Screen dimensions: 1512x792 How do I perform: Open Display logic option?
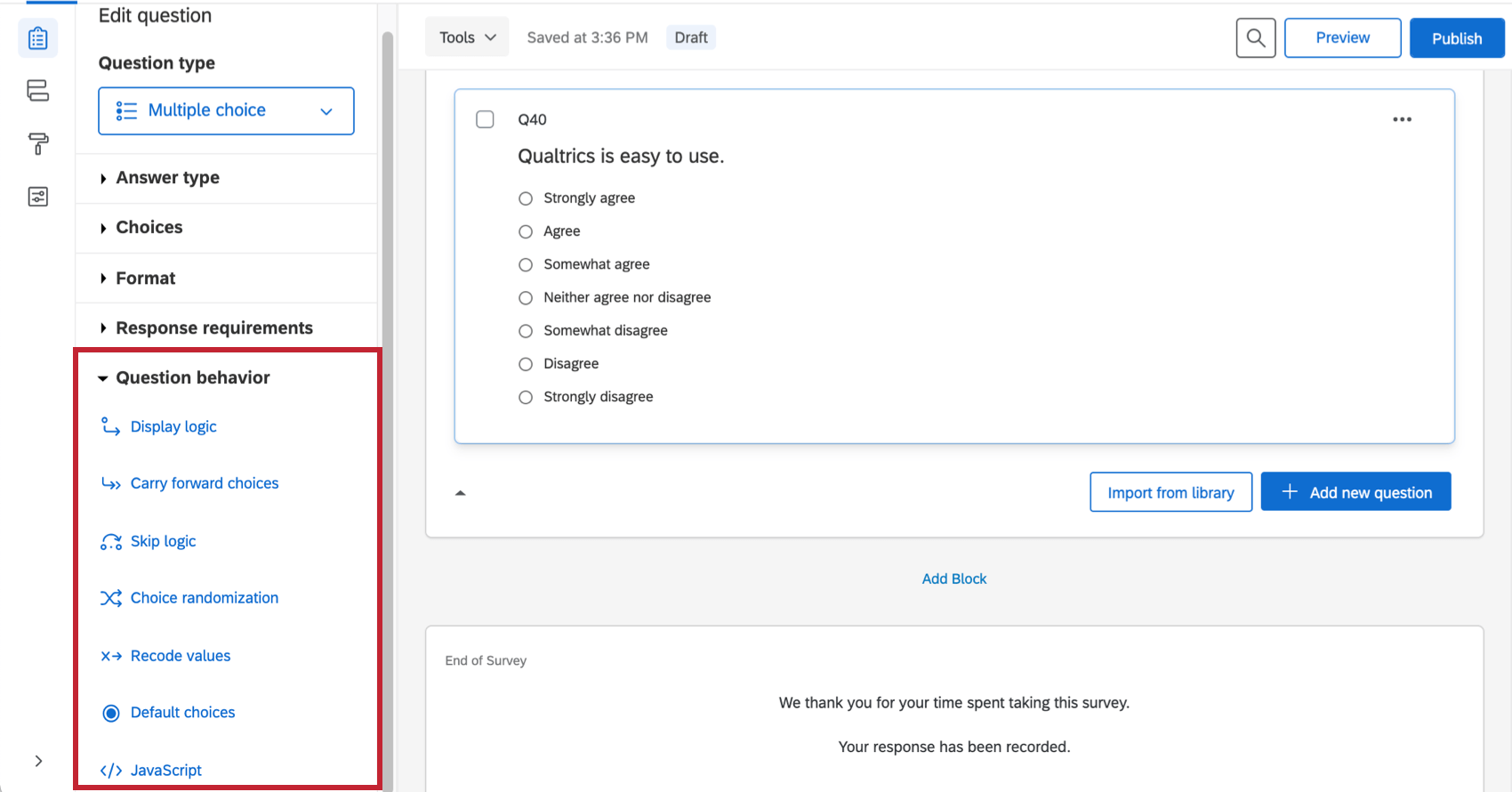click(173, 426)
